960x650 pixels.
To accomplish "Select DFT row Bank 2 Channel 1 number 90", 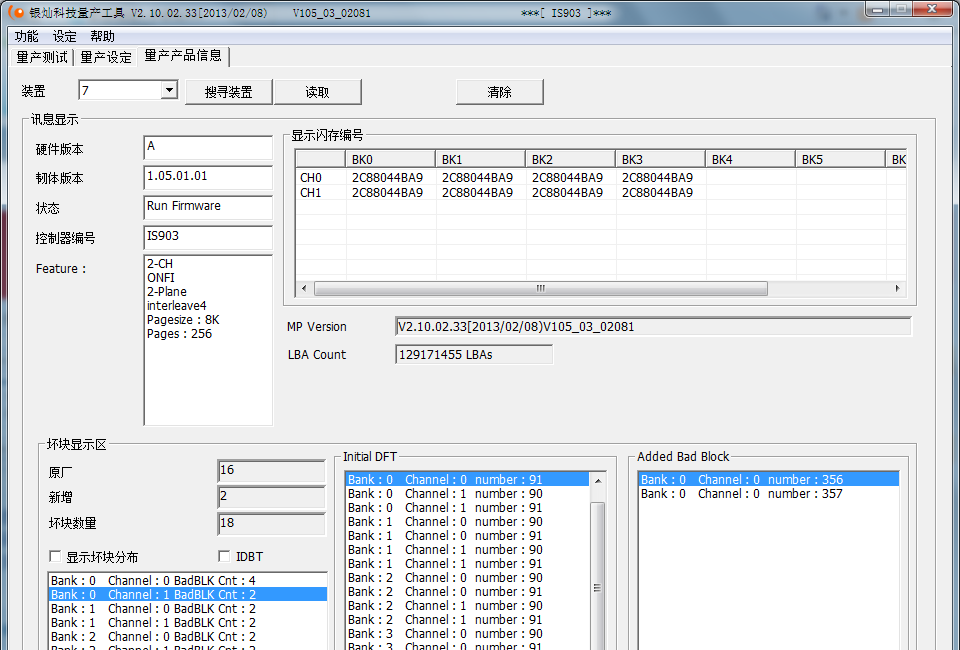I will [467, 605].
